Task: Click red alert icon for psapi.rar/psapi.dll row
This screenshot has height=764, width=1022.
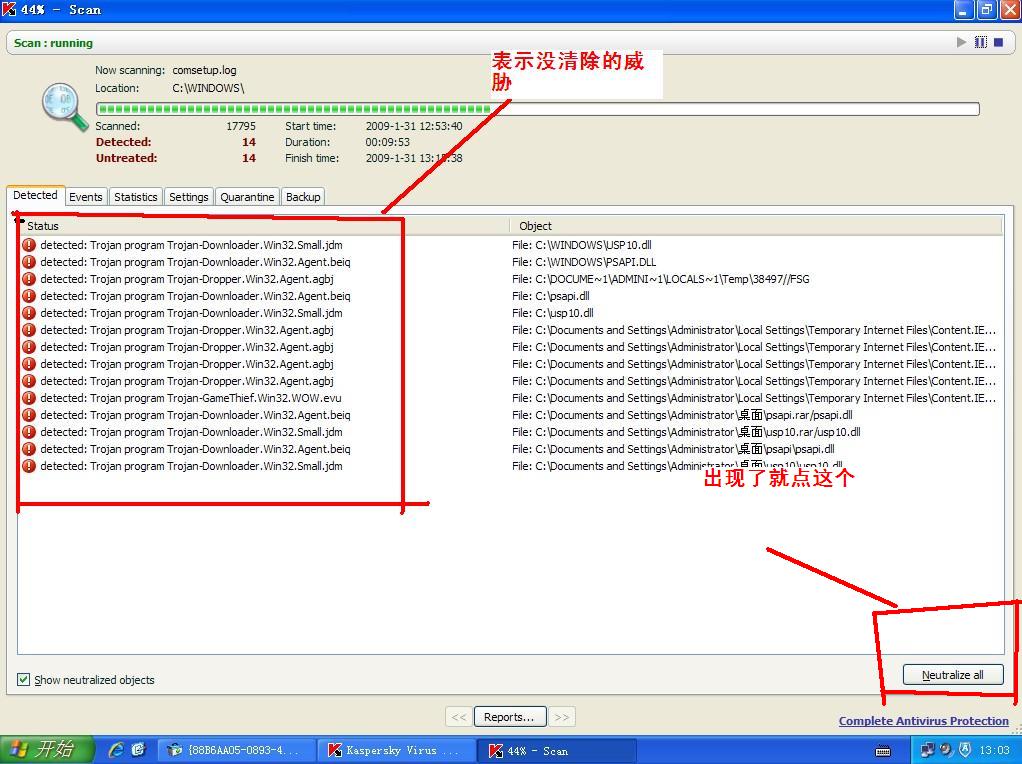Action: [x=29, y=415]
